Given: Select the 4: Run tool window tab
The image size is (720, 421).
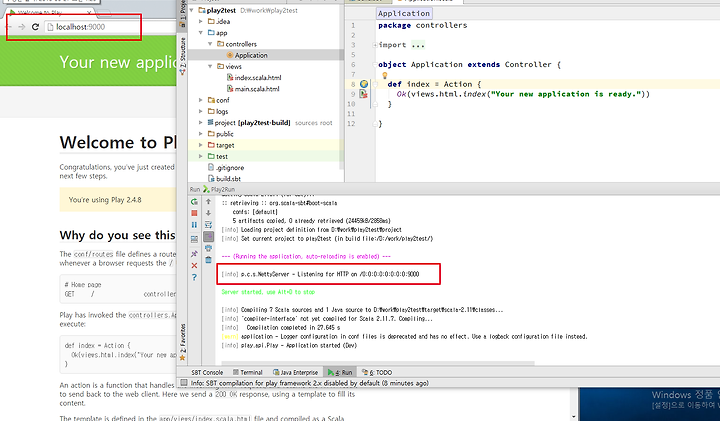Looking at the screenshot, I should tap(340, 372).
